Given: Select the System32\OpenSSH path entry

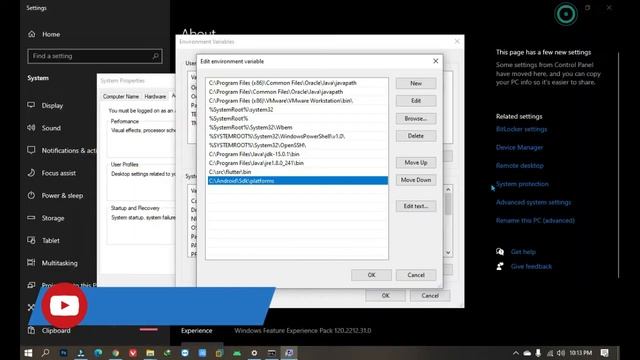Looking at the screenshot, I should click(x=298, y=145).
